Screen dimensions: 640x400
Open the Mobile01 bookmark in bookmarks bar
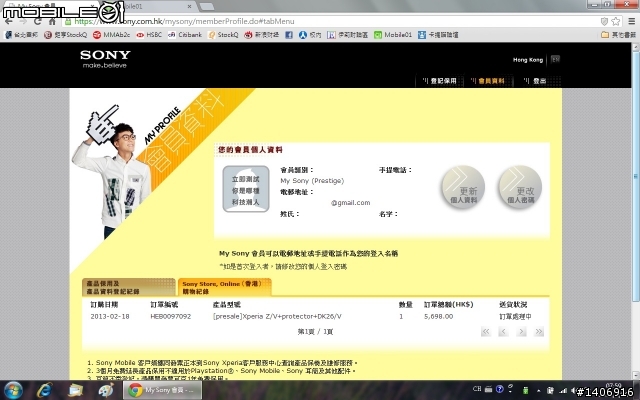tap(393, 35)
